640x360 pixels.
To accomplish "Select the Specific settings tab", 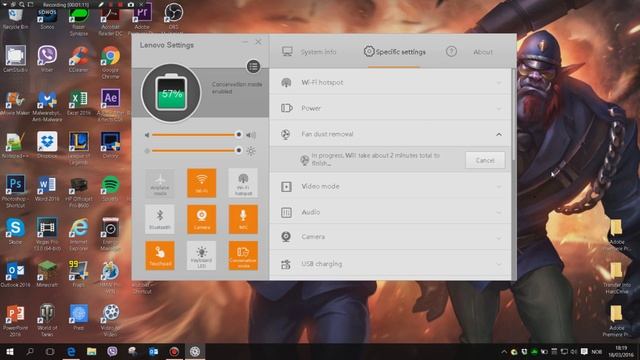I will click(x=394, y=52).
